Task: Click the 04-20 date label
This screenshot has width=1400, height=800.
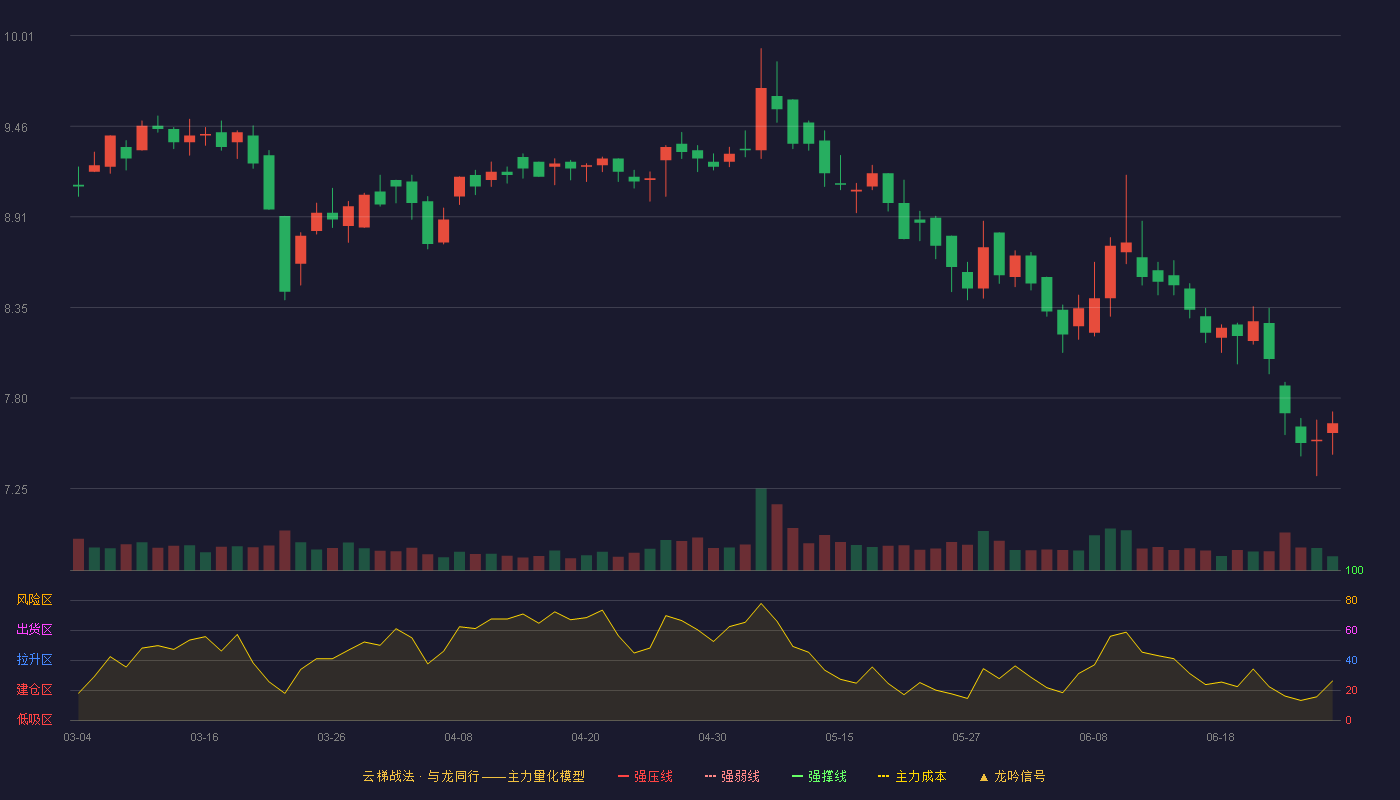Action: [585, 737]
